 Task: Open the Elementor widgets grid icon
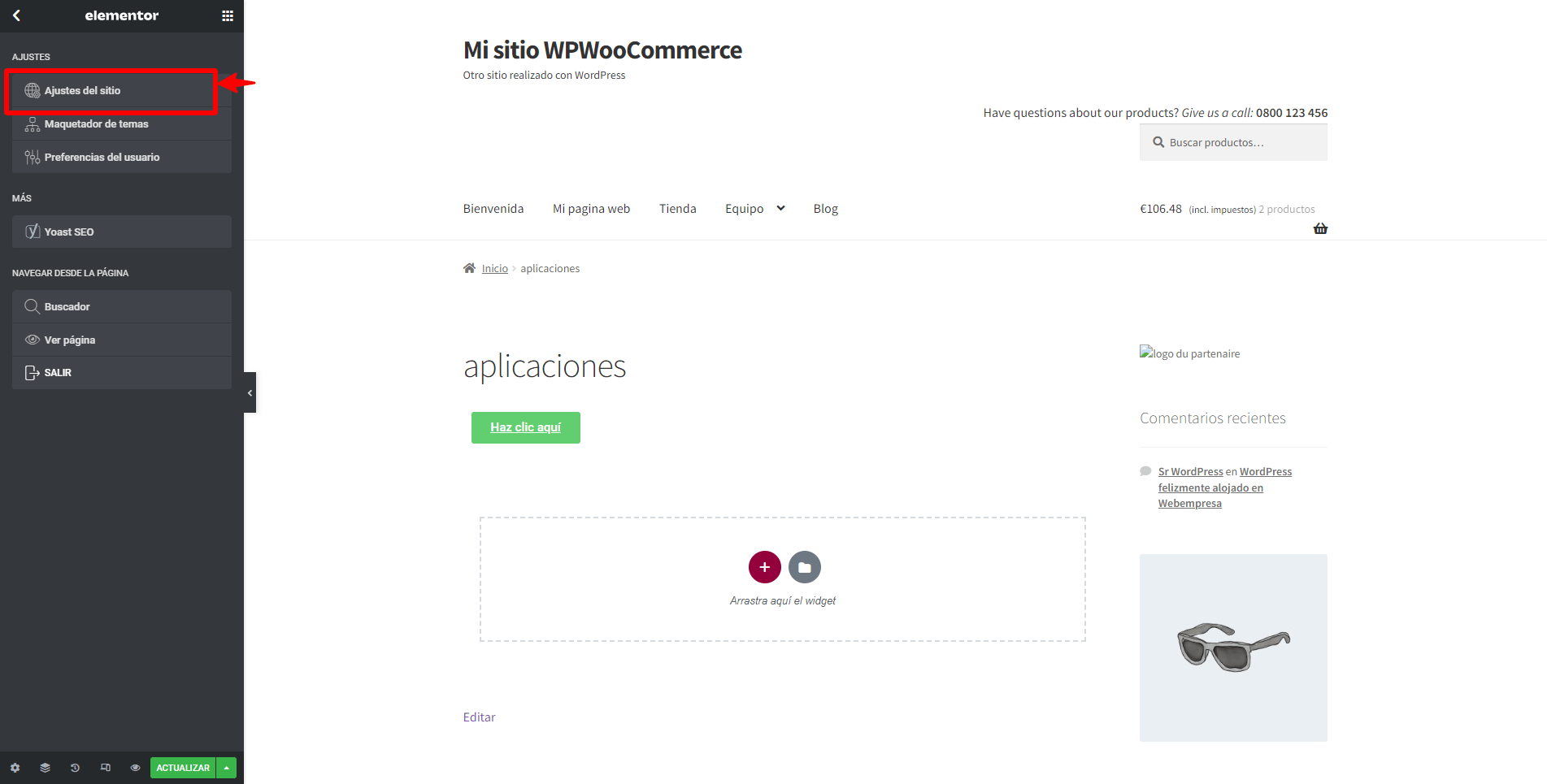click(x=228, y=15)
